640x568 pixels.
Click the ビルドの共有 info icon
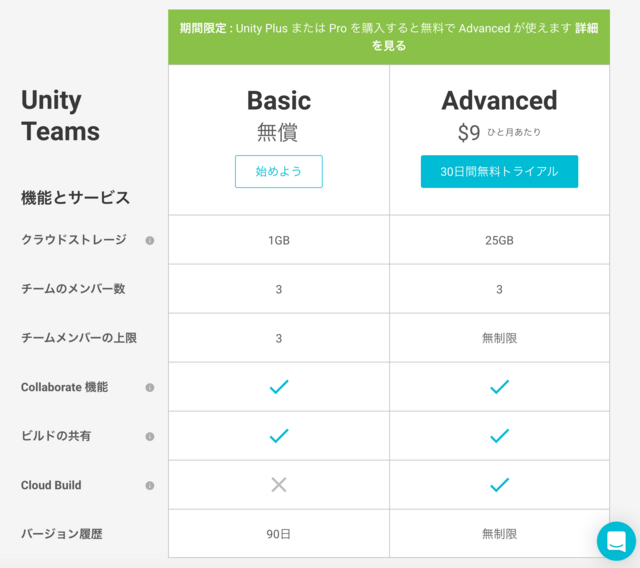(x=150, y=436)
